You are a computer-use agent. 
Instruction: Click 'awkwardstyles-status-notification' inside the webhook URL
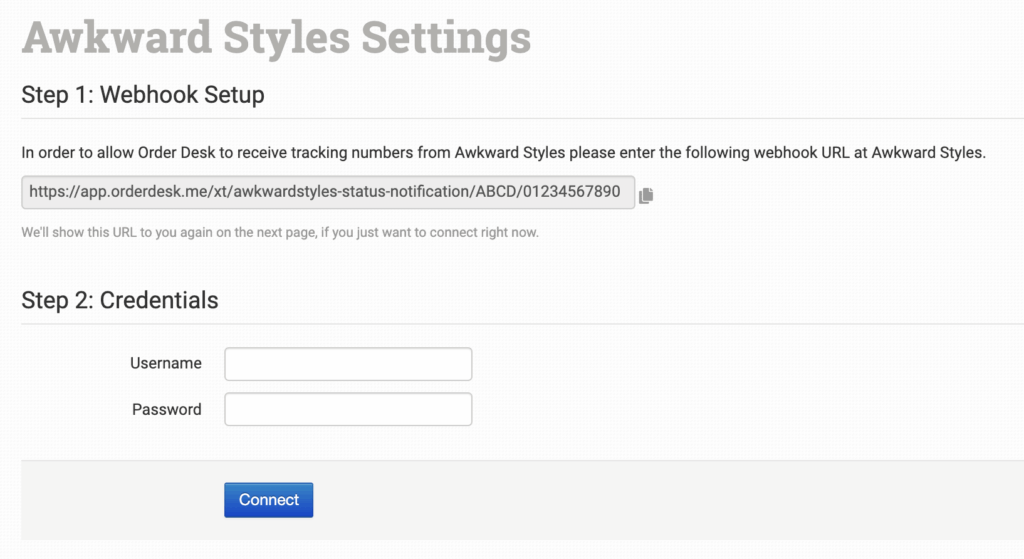369,192
